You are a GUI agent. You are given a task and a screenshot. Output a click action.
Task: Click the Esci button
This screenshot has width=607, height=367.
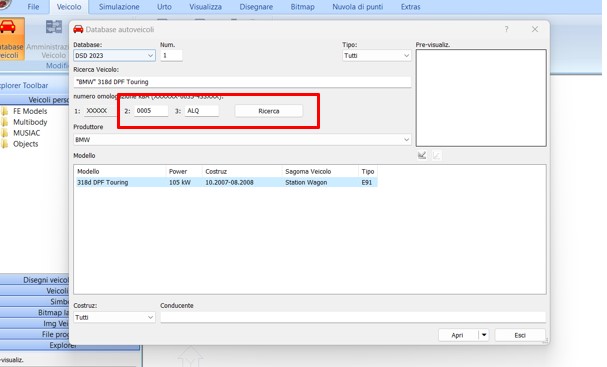[x=520, y=335]
